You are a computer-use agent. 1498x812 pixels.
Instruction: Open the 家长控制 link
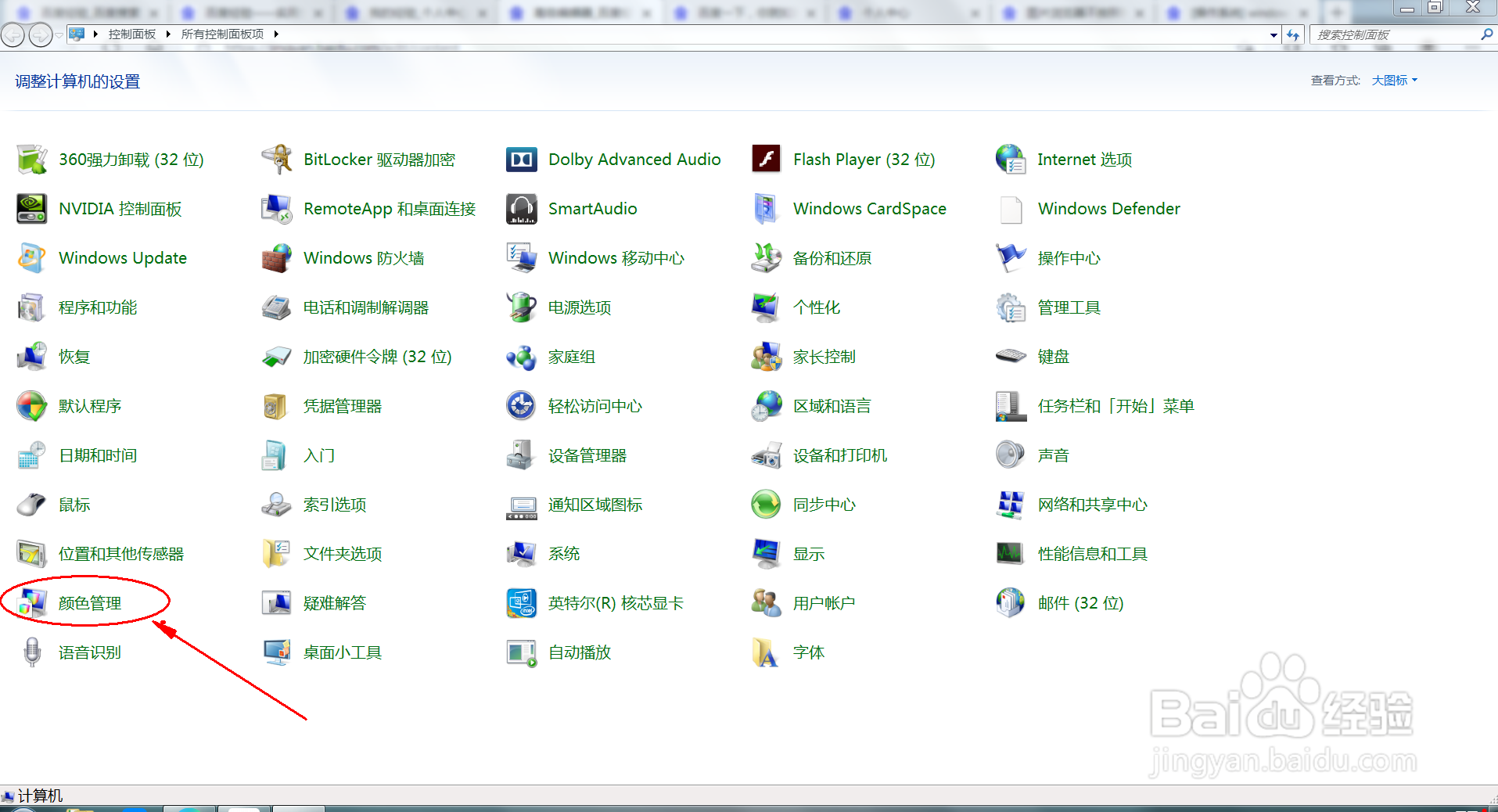pyautogui.click(x=824, y=357)
